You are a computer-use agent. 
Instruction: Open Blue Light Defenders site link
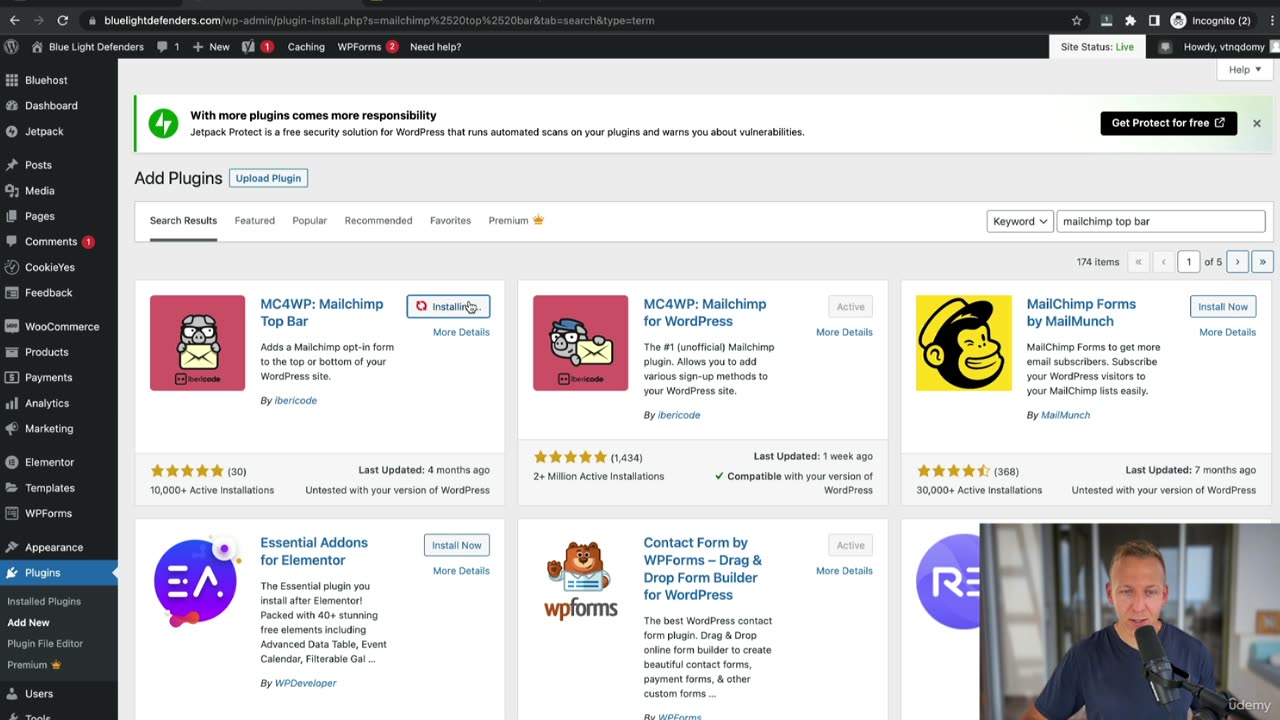tap(88, 46)
